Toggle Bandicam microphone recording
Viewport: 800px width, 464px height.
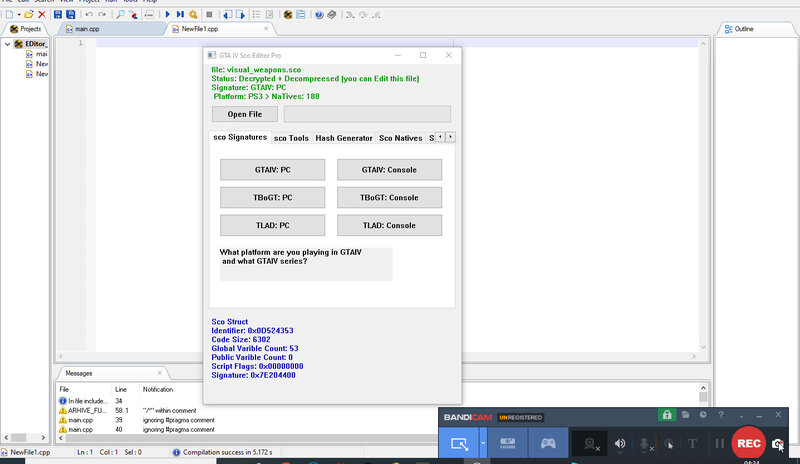point(645,444)
